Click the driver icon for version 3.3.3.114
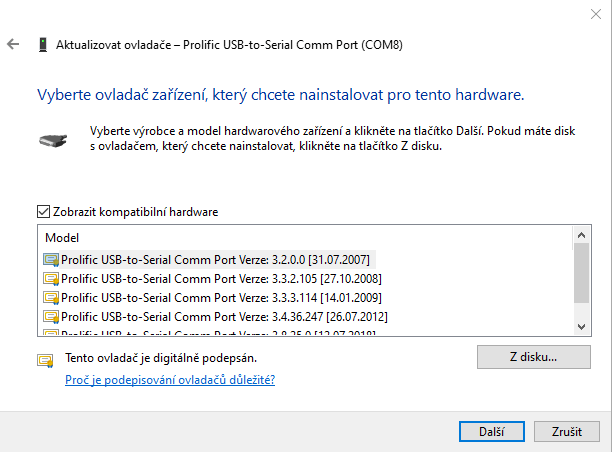612x452 pixels. [x=51, y=298]
